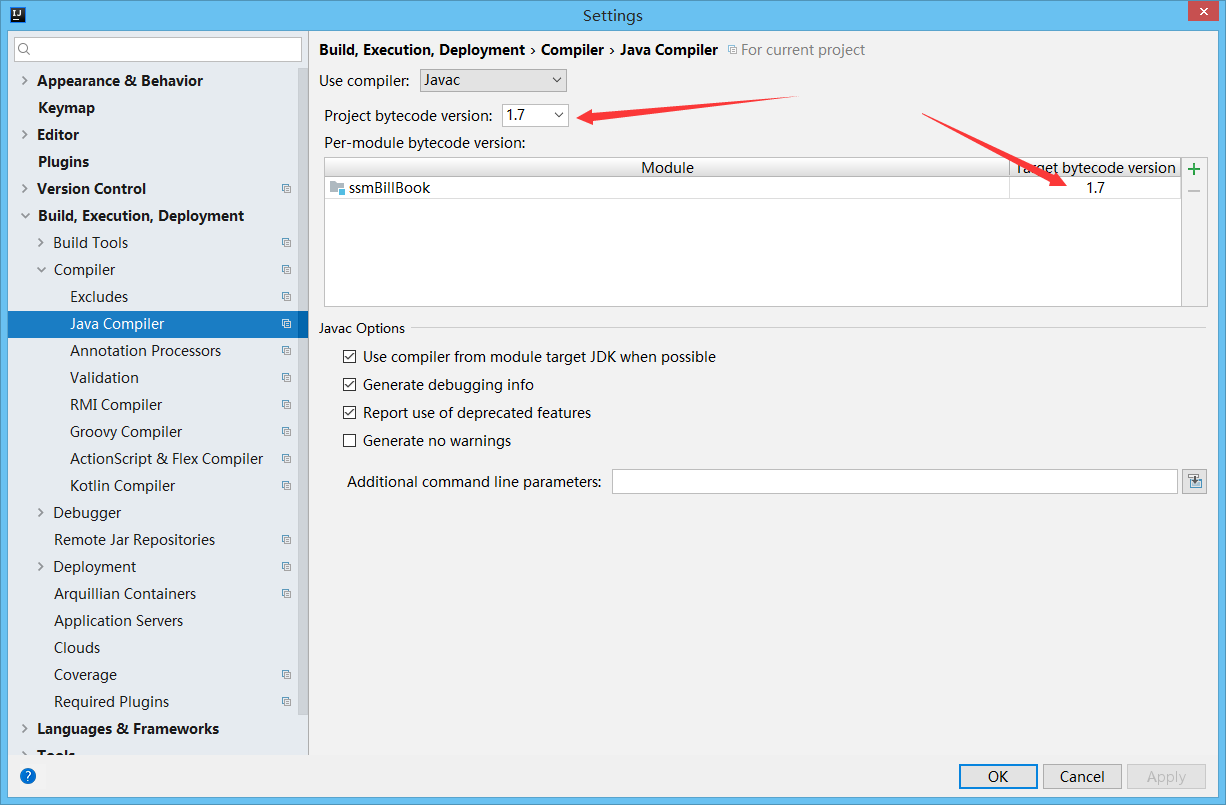Click the project-level icon beside Java Compiler
Viewport: 1226px width, 805px height.
coord(286,324)
